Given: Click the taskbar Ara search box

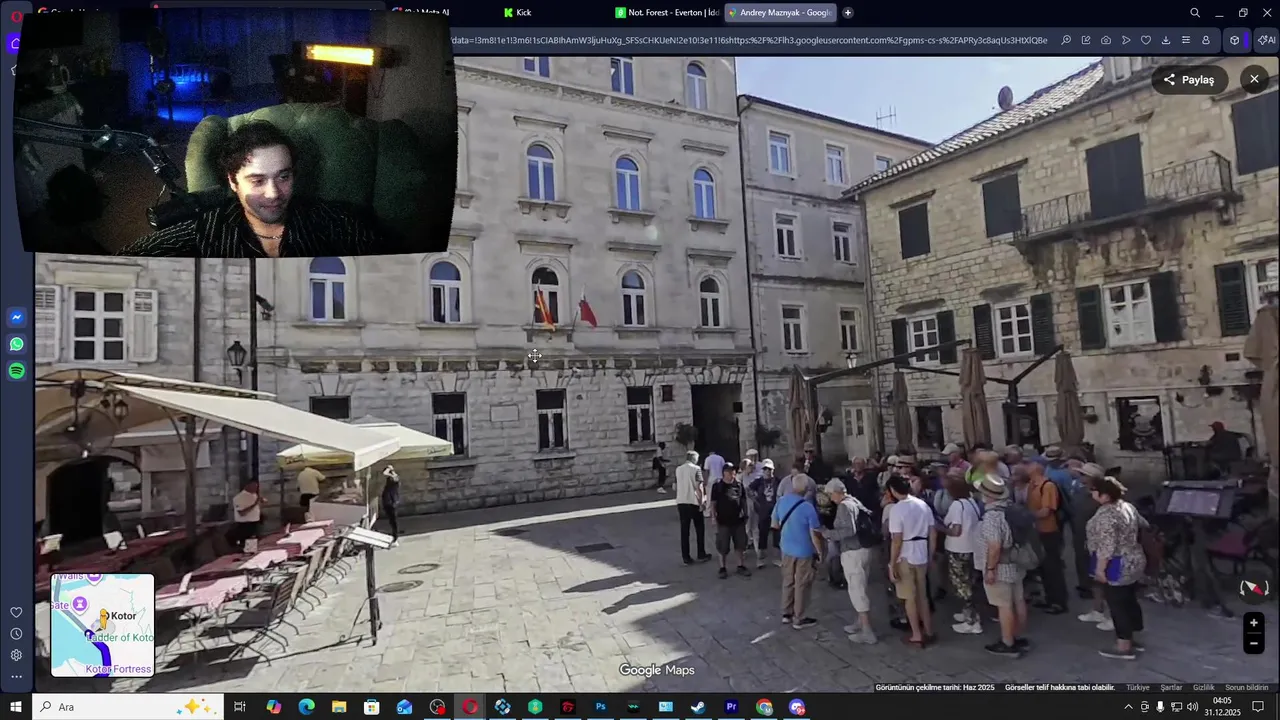Looking at the screenshot, I should [x=128, y=707].
